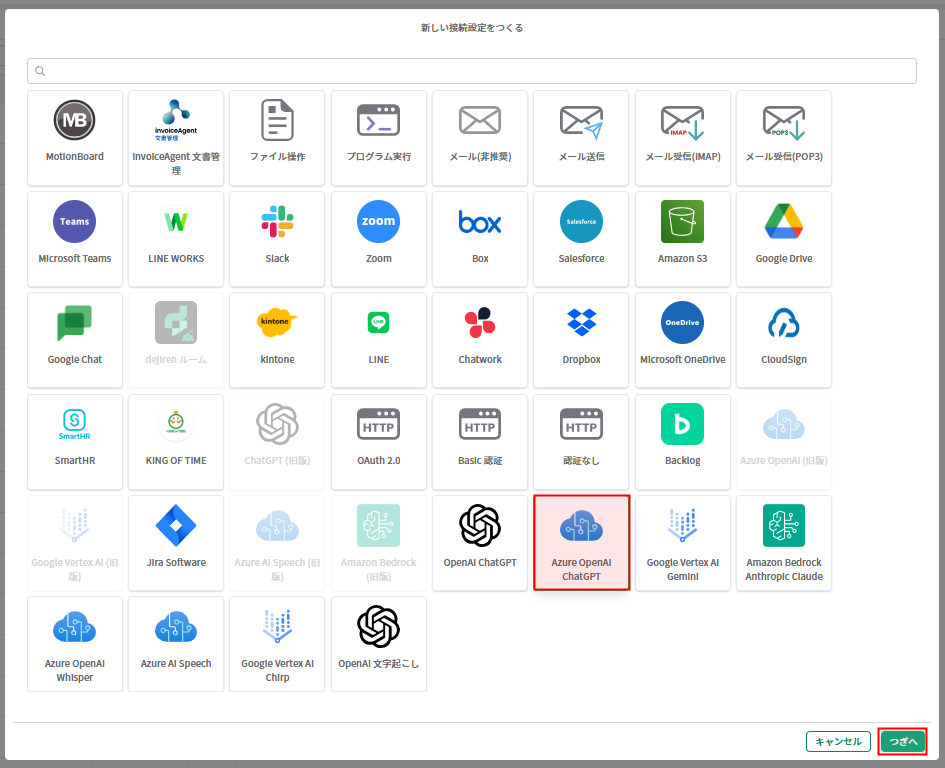
Task: Select the CloudSign connector tile
Action: [x=784, y=323]
